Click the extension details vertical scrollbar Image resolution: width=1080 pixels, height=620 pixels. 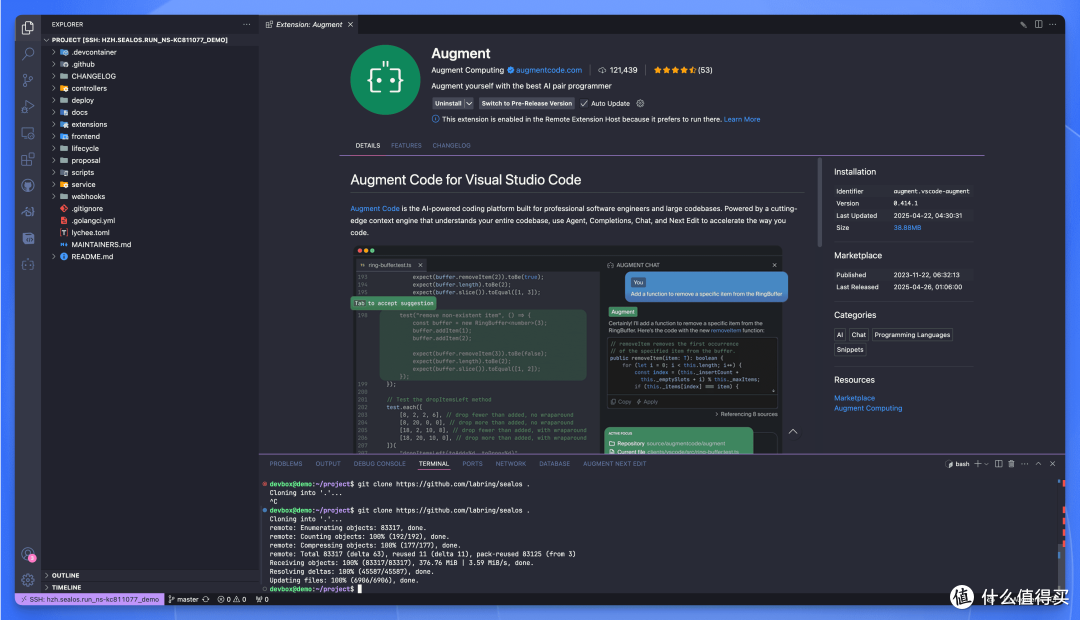click(x=820, y=203)
